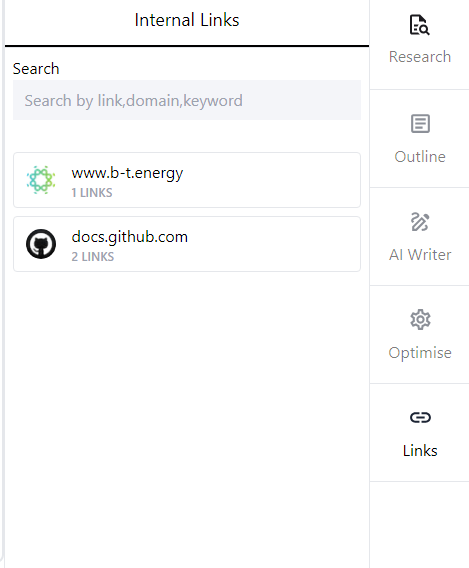
Task: Click the Links chain icon
Action: 420,418
